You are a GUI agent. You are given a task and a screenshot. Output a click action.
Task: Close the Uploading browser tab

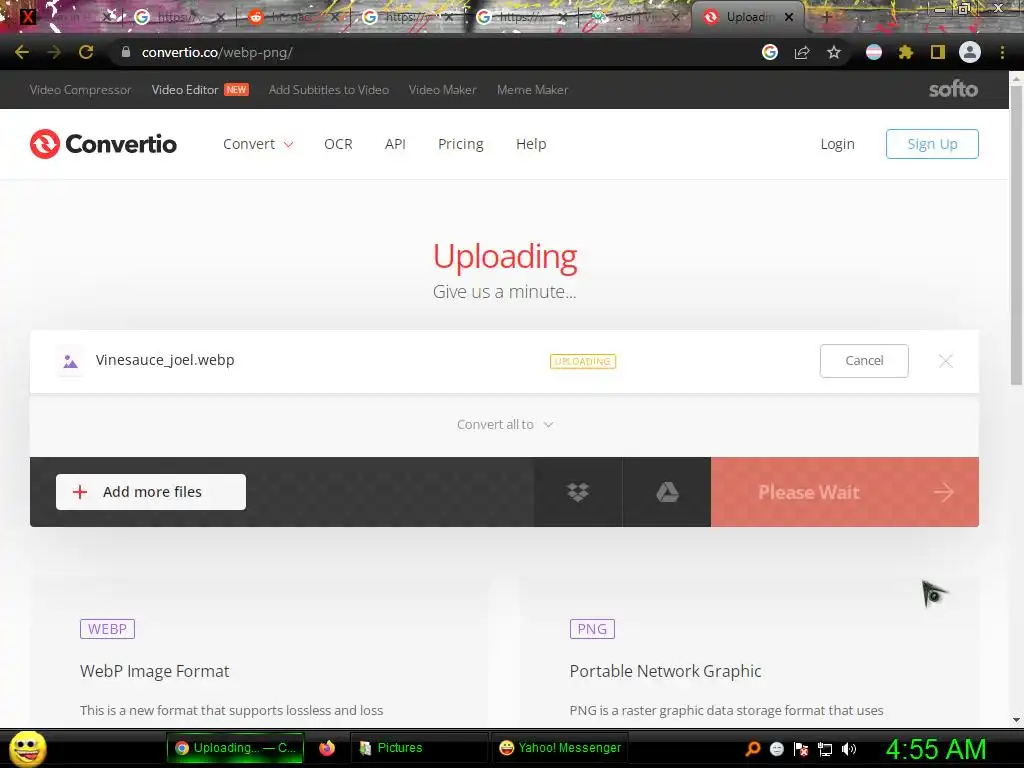click(789, 17)
